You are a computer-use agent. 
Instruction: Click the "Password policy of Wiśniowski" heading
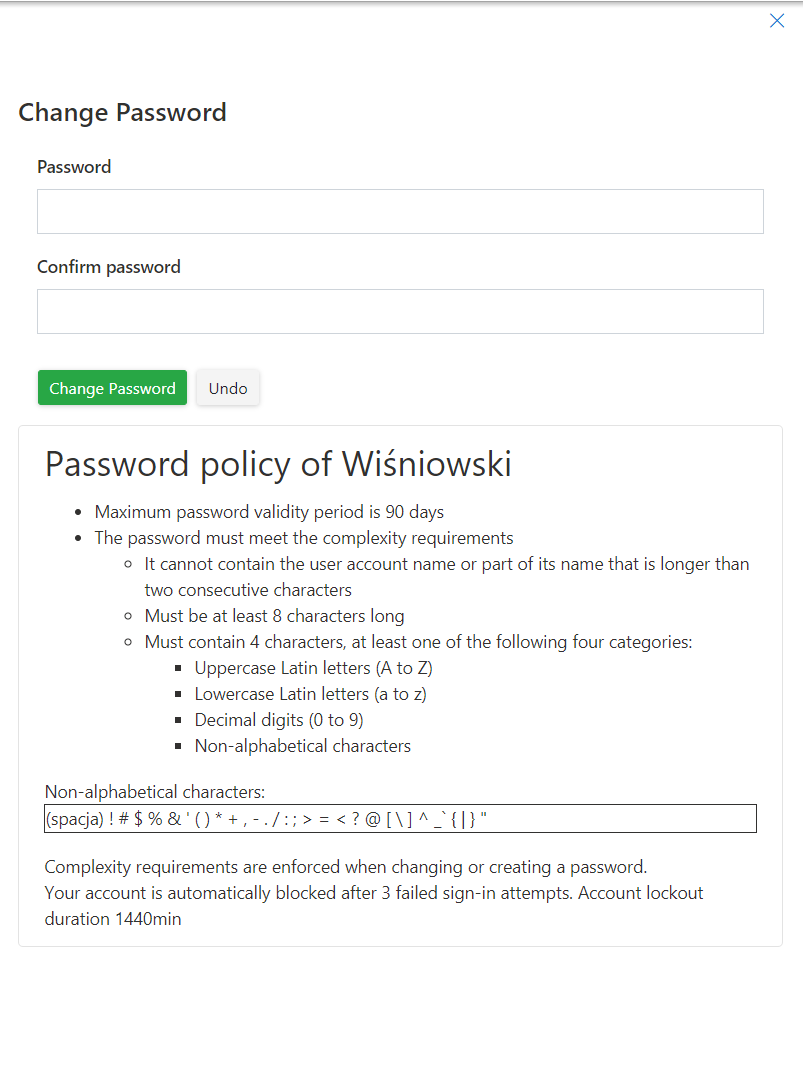pyautogui.click(x=278, y=464)
